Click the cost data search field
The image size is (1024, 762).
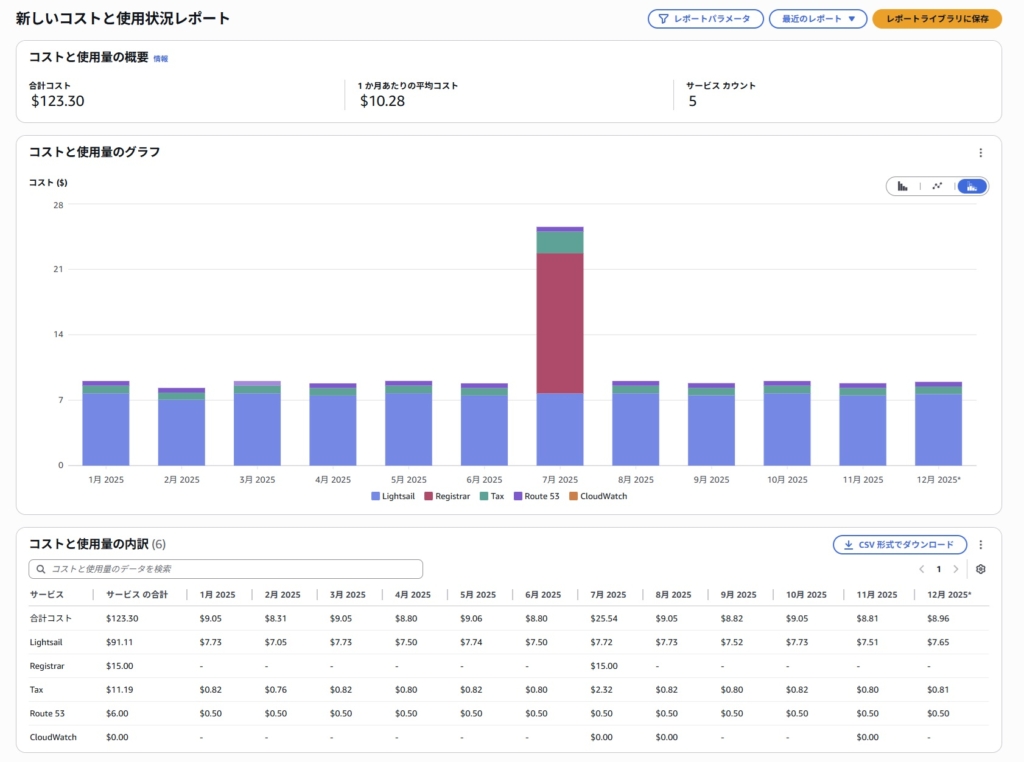[226, 569]
